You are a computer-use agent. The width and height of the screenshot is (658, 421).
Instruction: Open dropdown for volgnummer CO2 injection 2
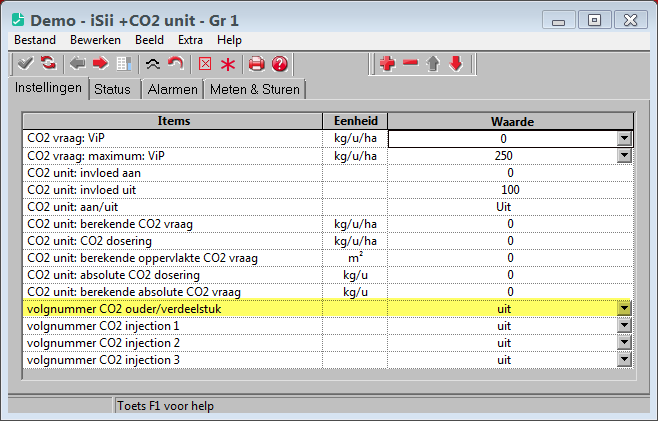click(624, 343)
